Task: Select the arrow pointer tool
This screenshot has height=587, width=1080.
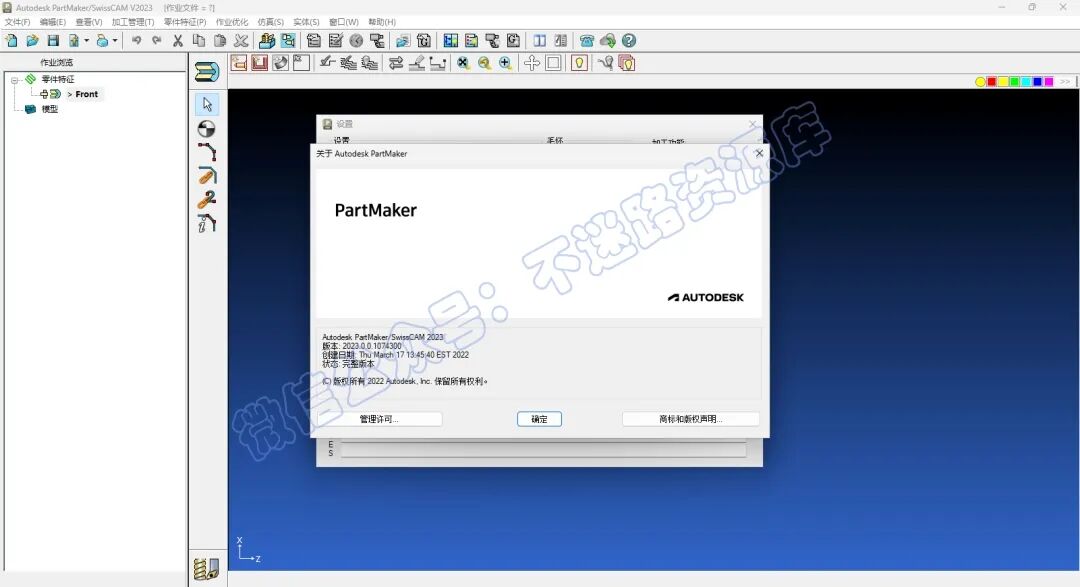Action: [207, 104]
